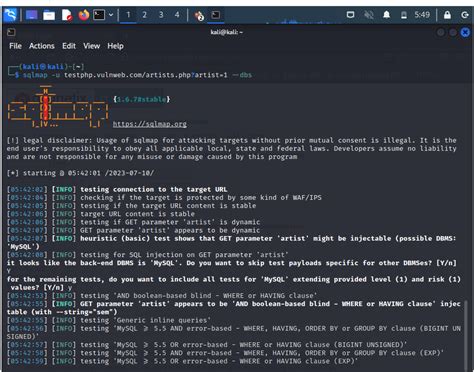The image size is (474, 372).
Task: Open the Actions menu
Action: (42, 46)
